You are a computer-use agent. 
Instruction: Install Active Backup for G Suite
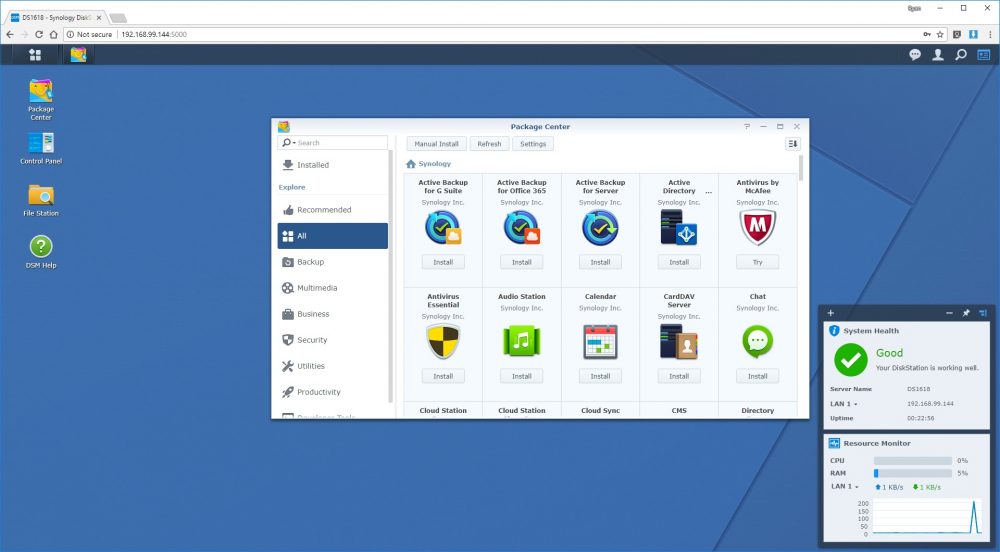[443, 262]
